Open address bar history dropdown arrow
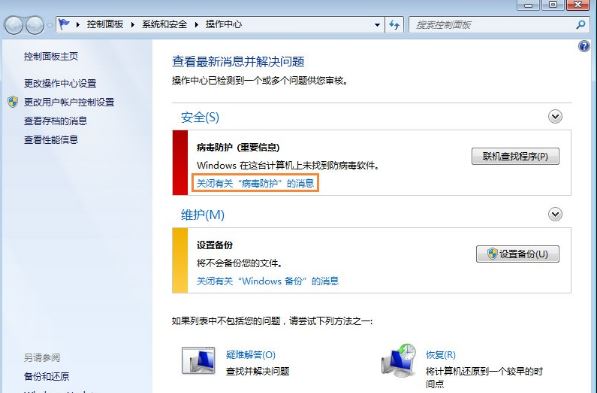Image resolution: width=597 pixels, height=393 pixels. [x=377, y=25]
